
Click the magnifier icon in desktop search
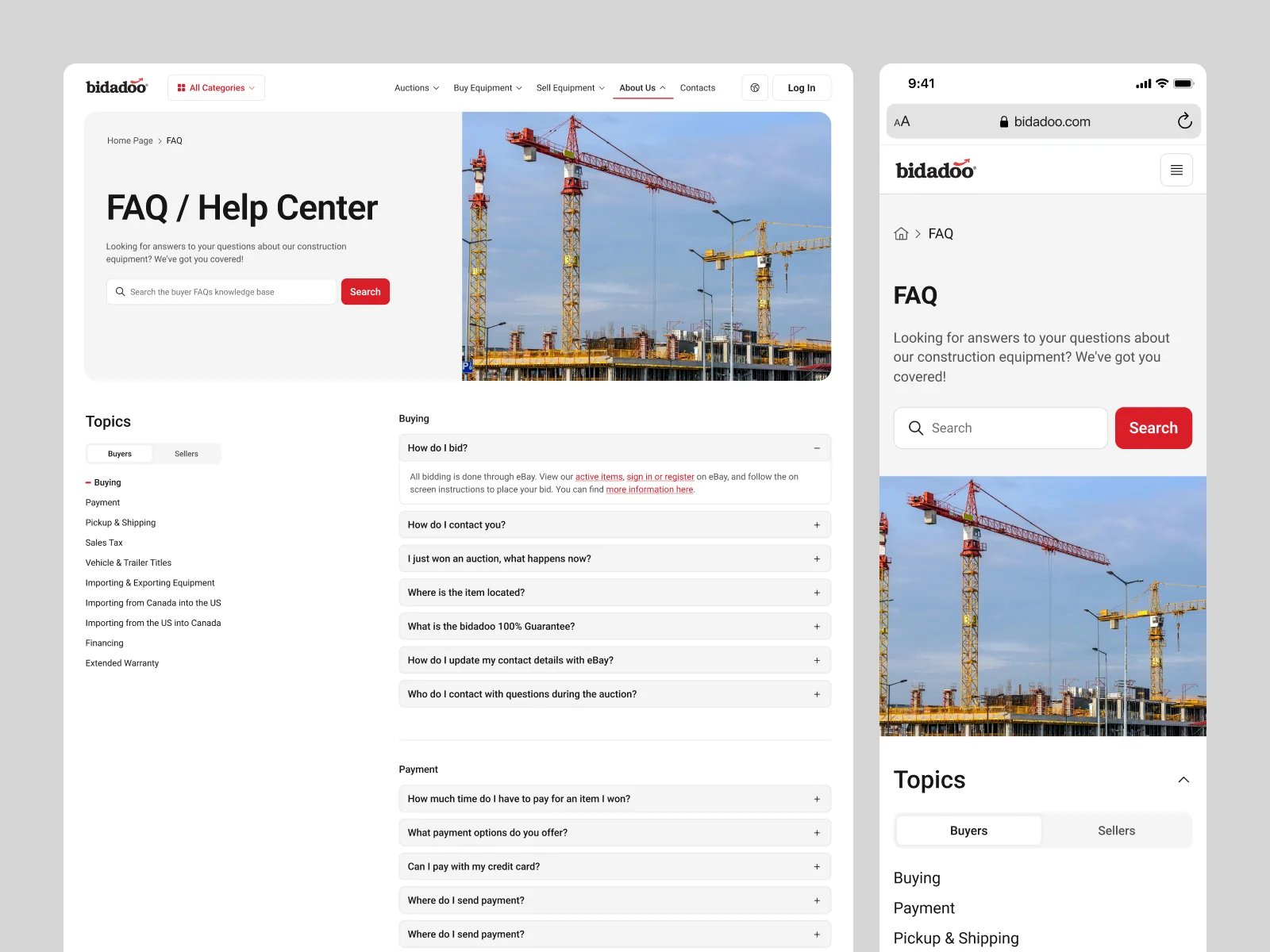pyautogui.click(x=121, y=292)
